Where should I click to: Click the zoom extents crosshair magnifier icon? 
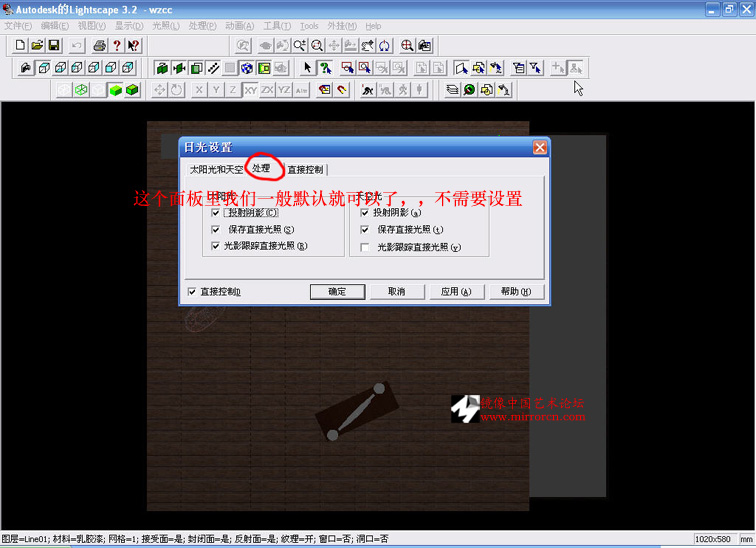[x=407, y=45]
